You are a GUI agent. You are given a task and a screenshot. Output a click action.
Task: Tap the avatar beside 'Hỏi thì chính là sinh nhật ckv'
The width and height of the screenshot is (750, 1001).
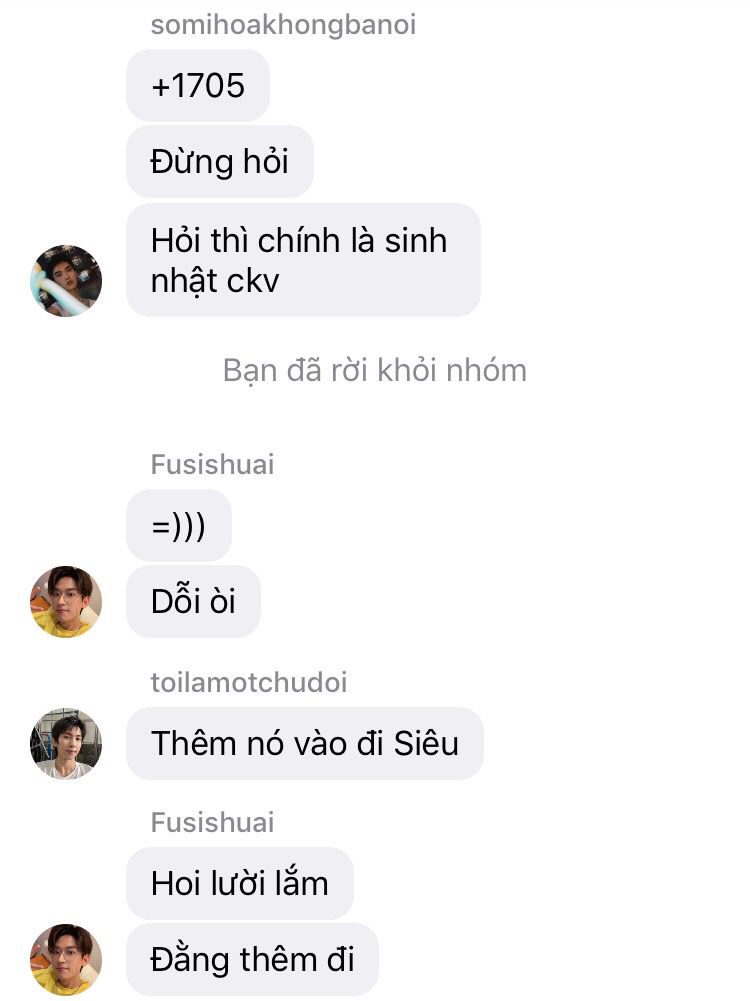(x=66, y=280)
